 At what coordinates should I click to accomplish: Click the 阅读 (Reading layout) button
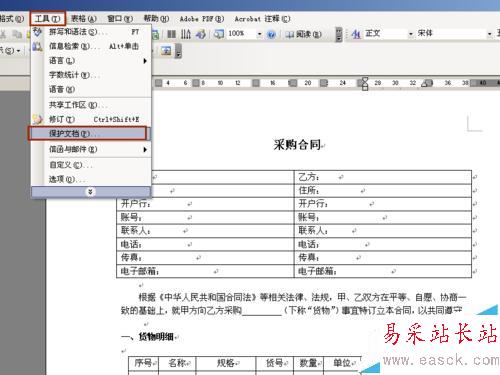coord(303,34)
